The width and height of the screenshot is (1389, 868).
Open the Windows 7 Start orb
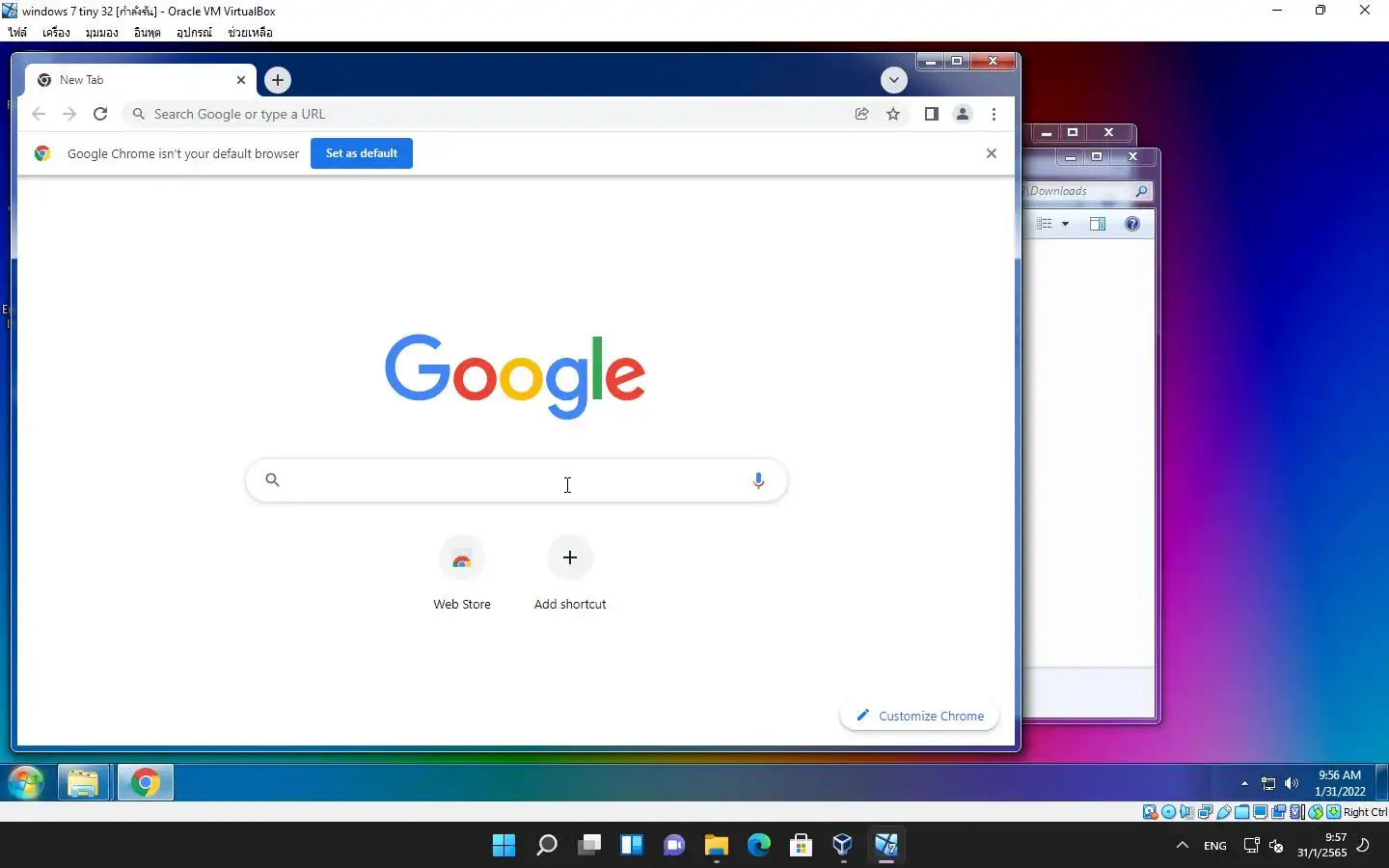coord(26,782)
